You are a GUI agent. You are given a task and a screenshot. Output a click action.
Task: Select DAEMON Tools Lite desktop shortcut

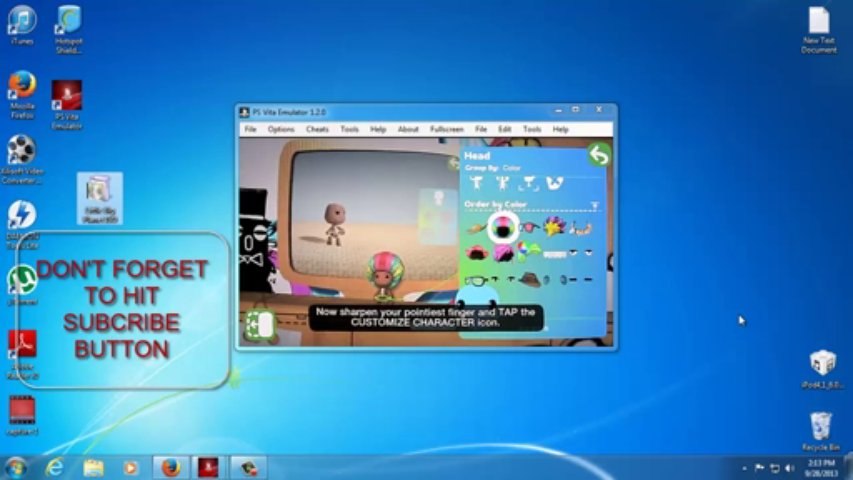tap(22, 225)
